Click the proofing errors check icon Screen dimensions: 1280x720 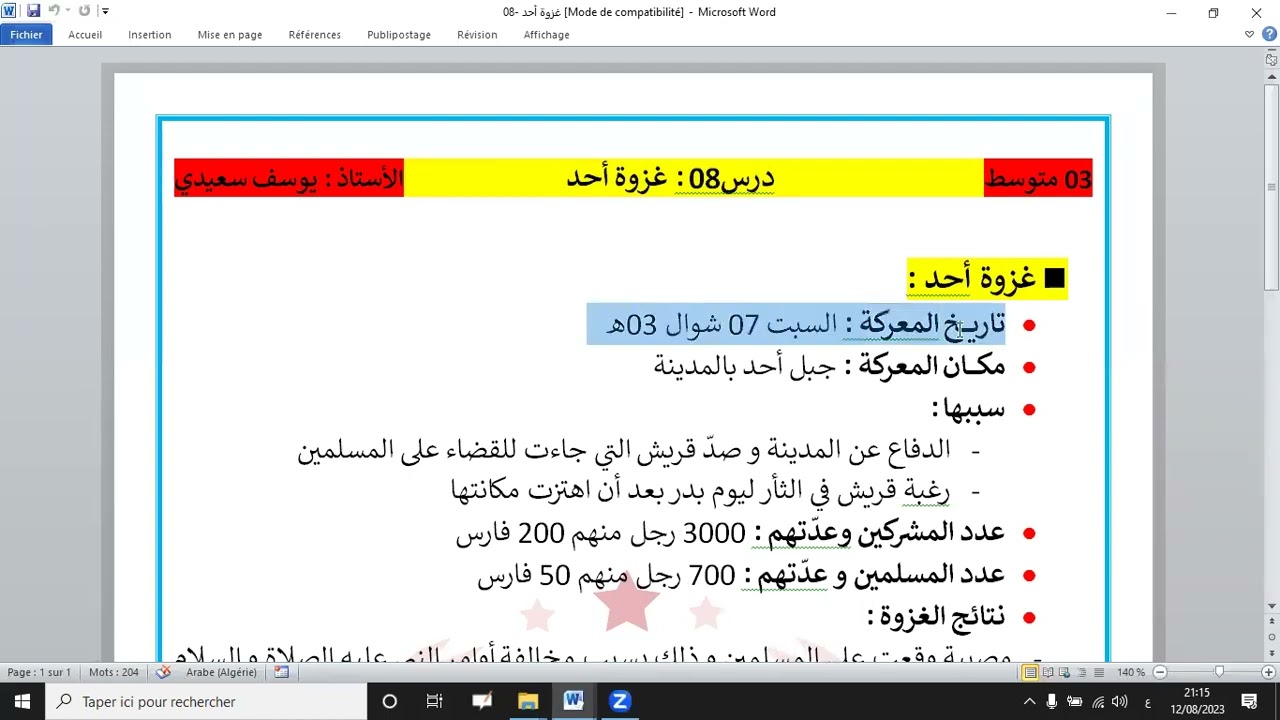[x=163, y=672]
